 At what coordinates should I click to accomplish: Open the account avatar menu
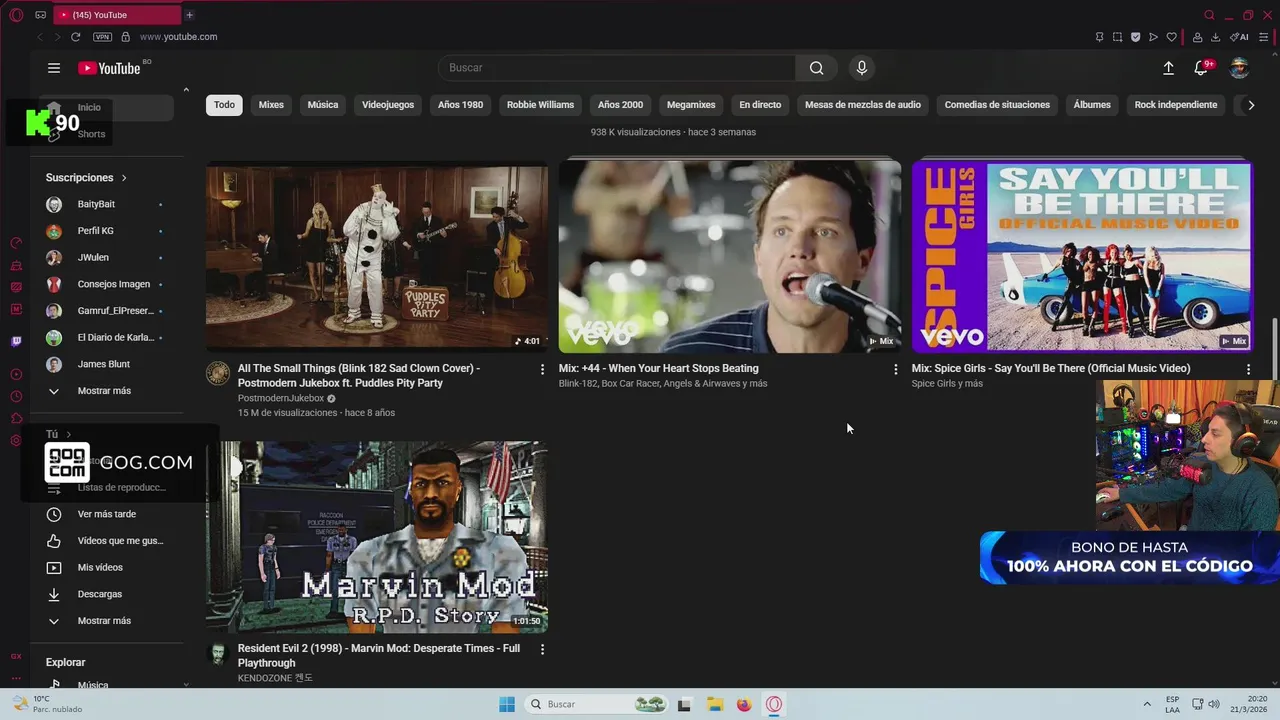pos(1239,68)
